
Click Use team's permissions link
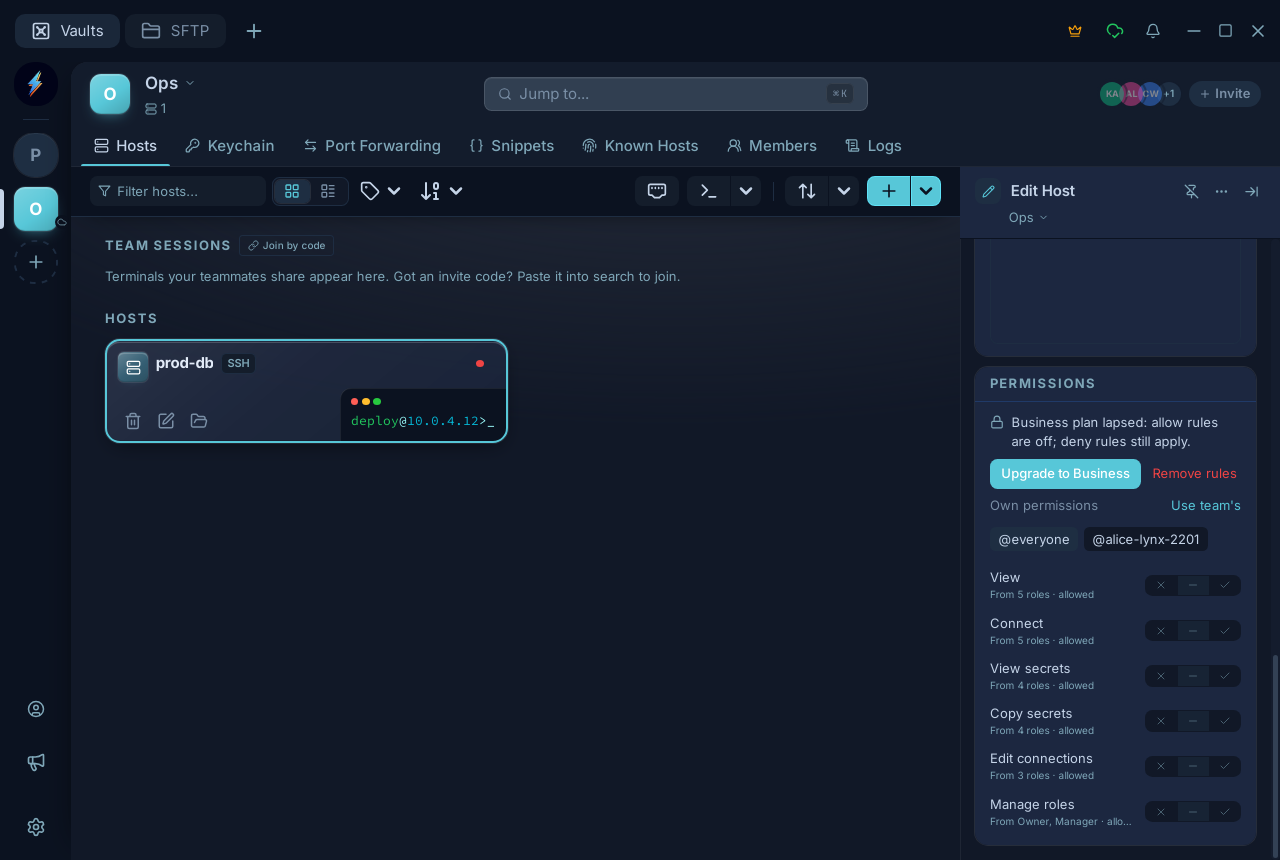[x=1206, y=506]
